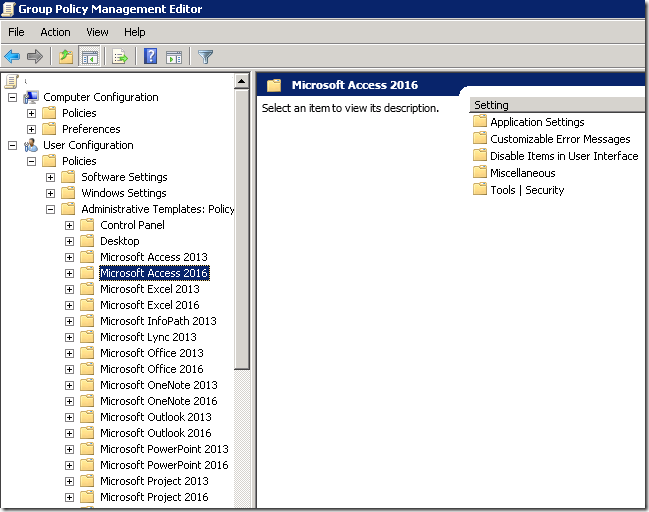This screenshot has width=649, height=512.
Task: Expand the Microsoft Project 2016 node
Action: (x=70, y=498)
